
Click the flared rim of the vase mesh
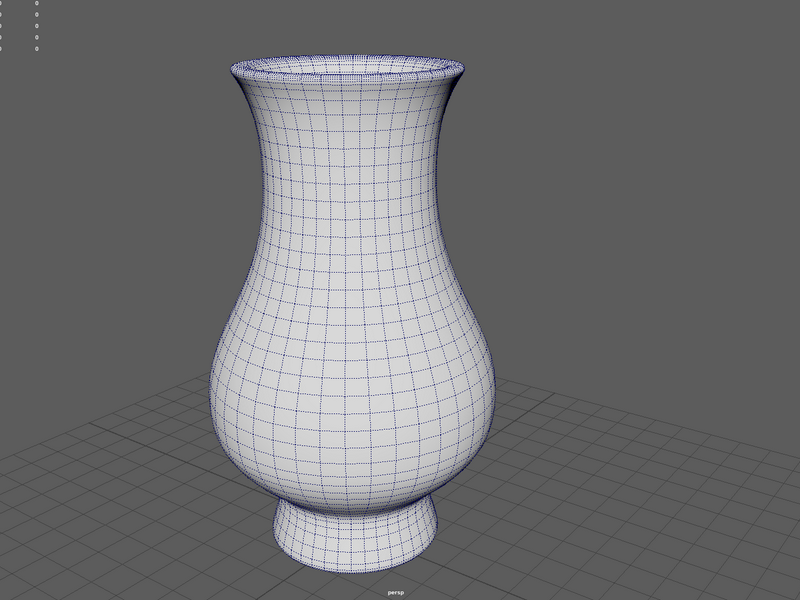click(x=347, y=69)
